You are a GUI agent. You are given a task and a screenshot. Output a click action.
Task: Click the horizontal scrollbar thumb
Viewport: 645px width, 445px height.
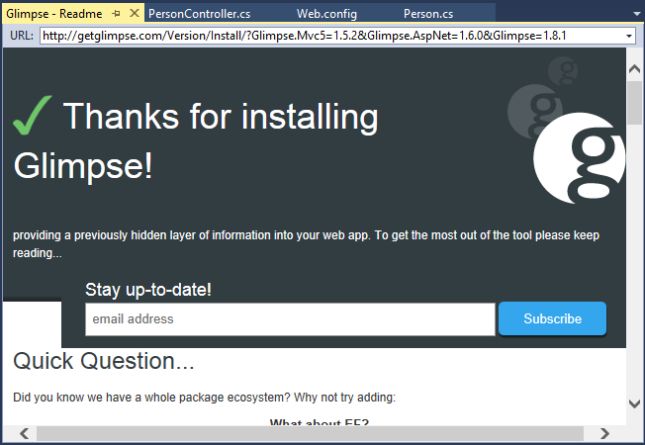pyautogui.click(x=310, y=433)
